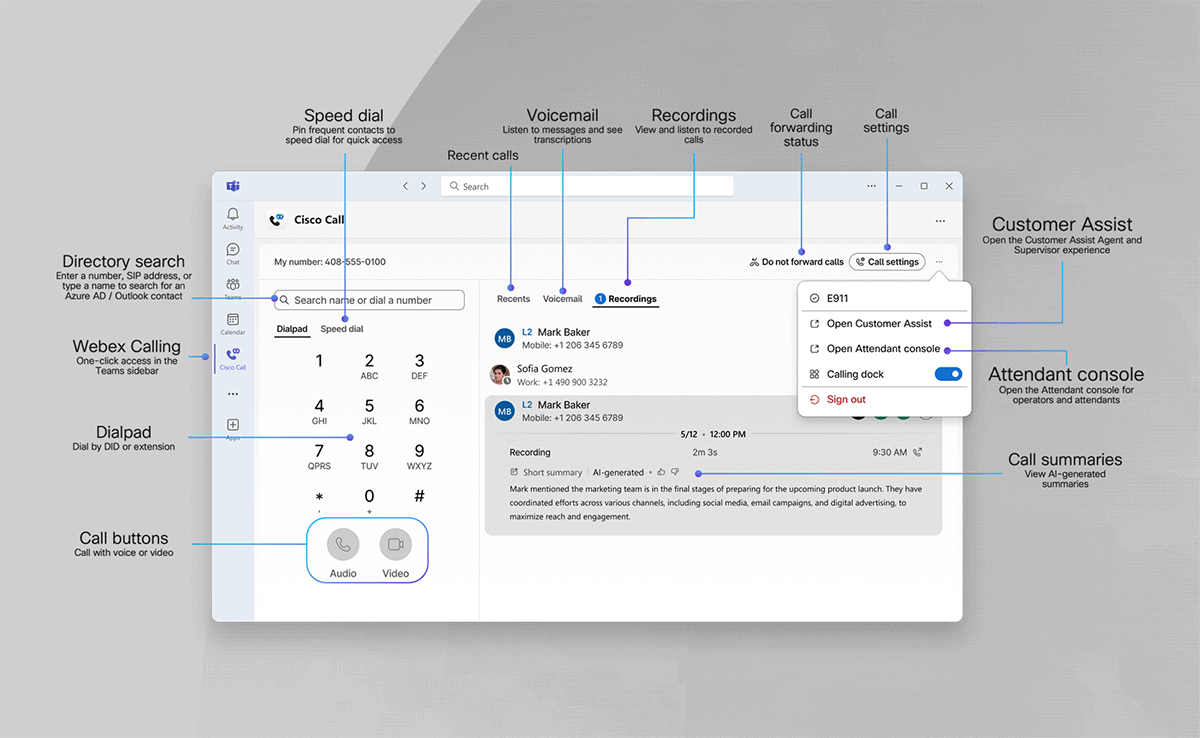The height and width of the screenshot is (738, 1200).
Task: Open the Activity bell in sidebar
Action: click(x=233, y=215)
